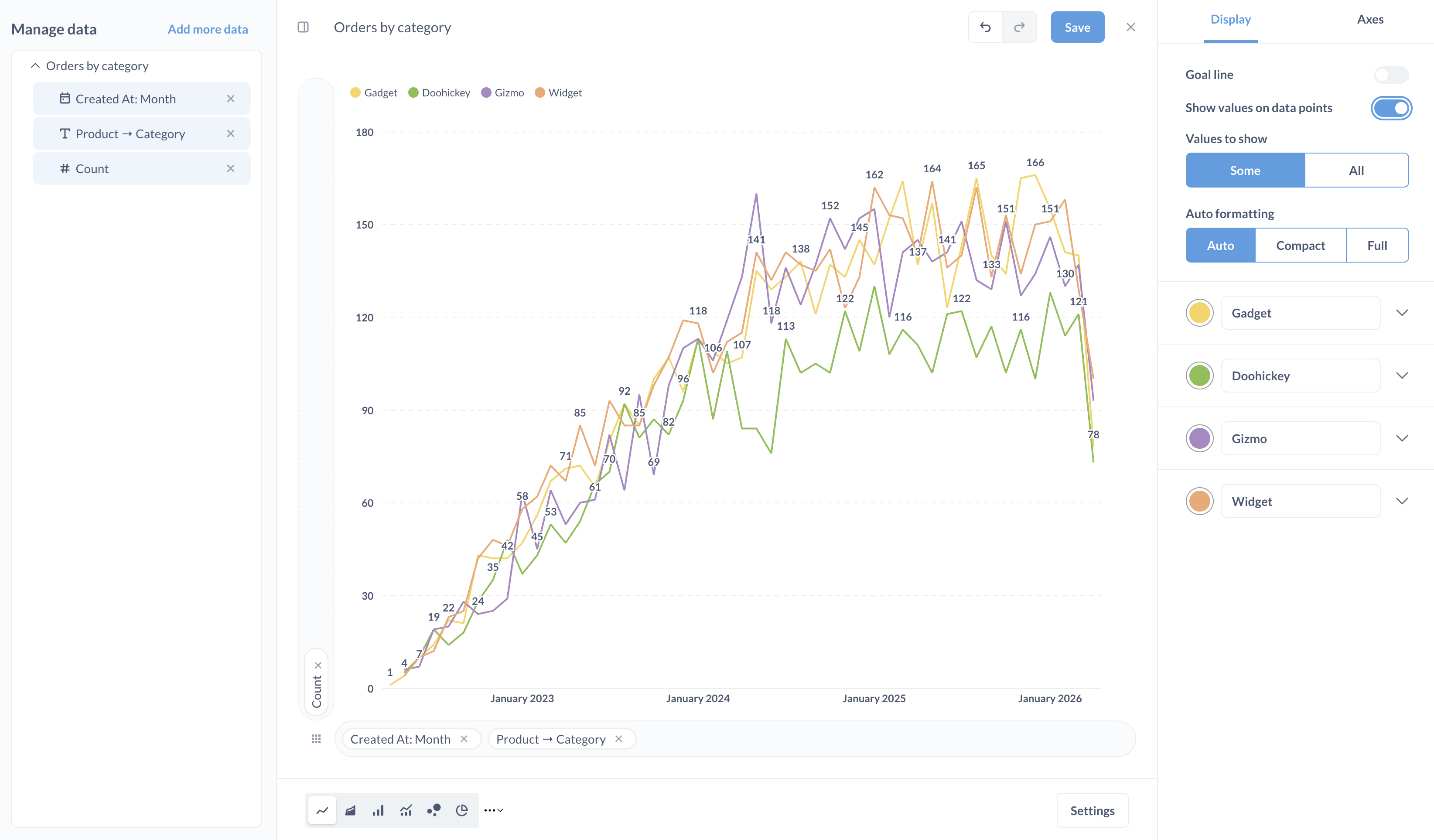Image resolution: width=1434 pixels, height=840 pixels.
Task: Open the Display tab
Action: tap(1230, 20)
